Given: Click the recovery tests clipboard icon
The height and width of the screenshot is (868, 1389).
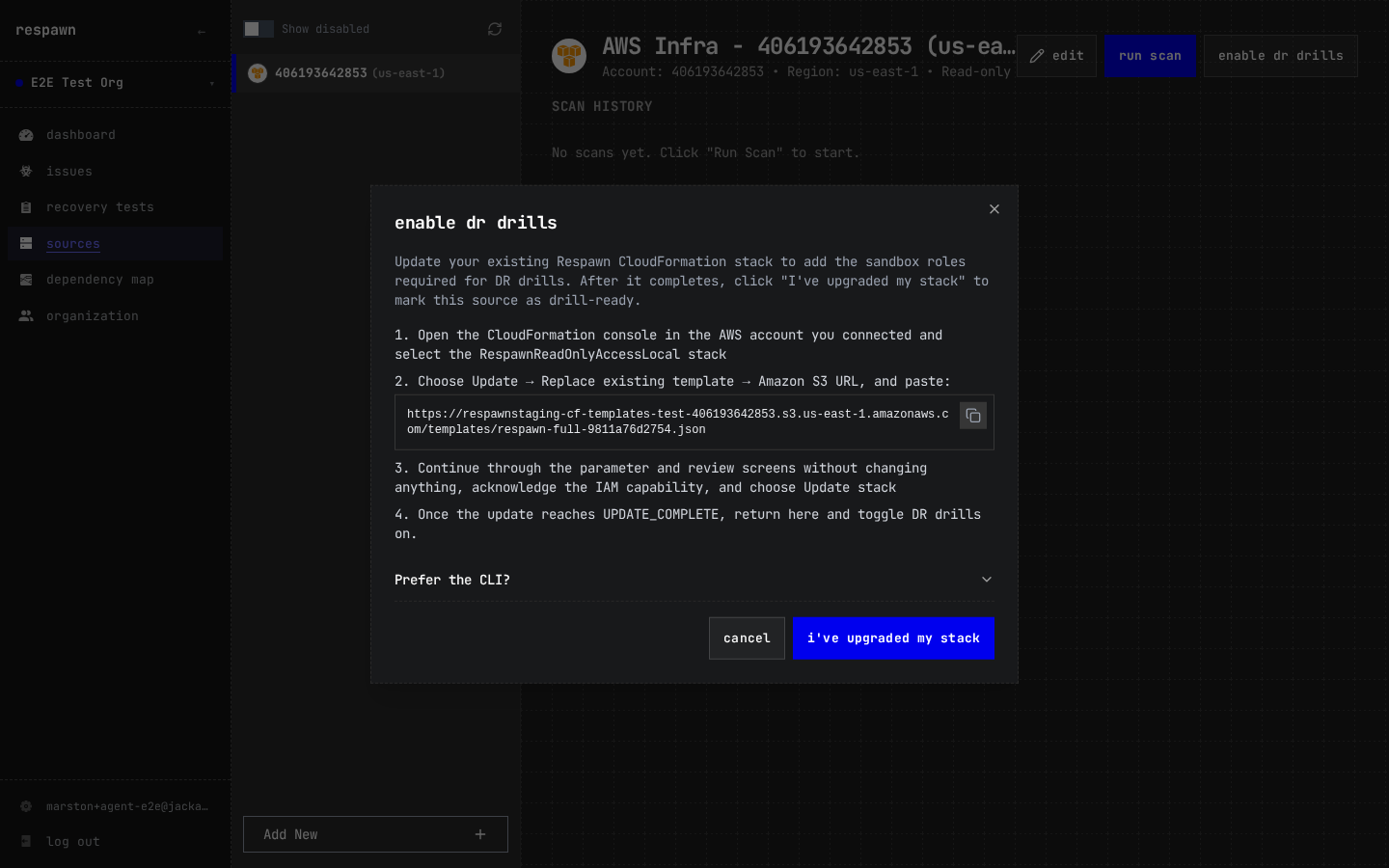Looking at the screenshot, I should point(26,207).
